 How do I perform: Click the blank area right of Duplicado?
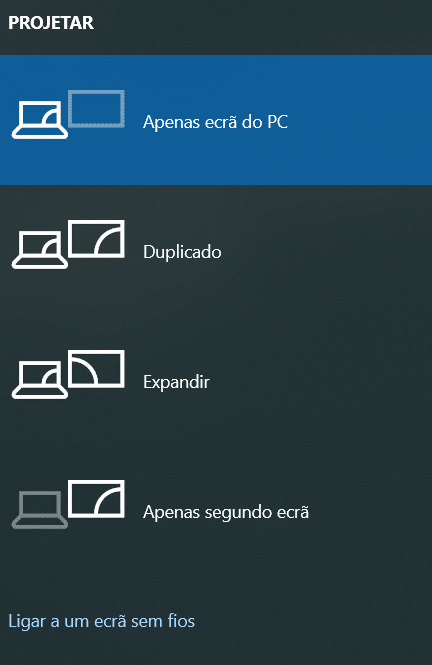click(x=326, y=252)
